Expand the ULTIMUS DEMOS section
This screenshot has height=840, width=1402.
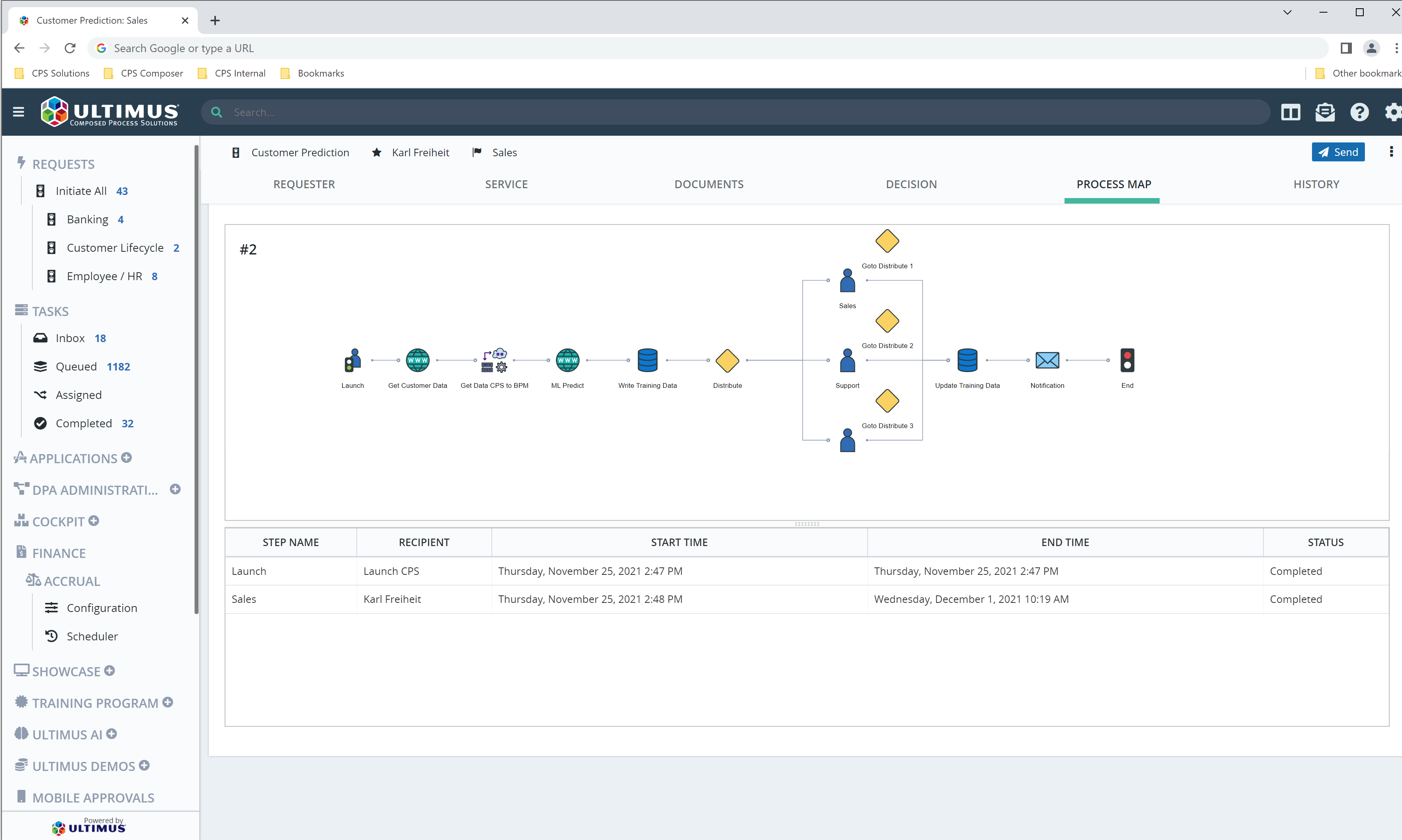[145, 765]
